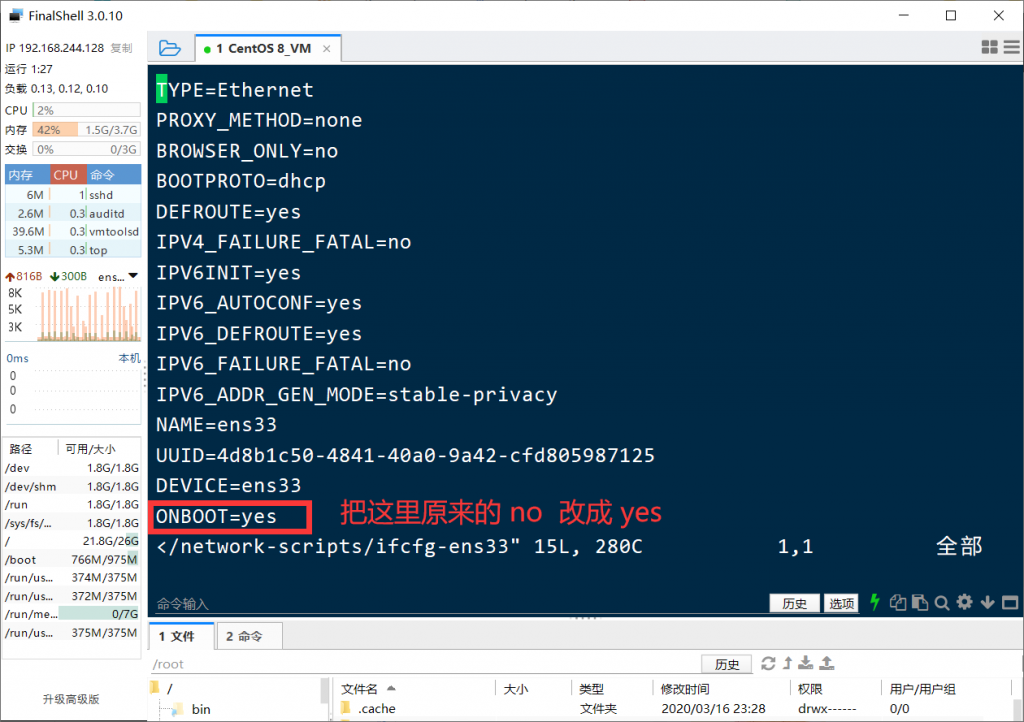Open the connection manager folder icon
Image resolution: width=1024 pixels, height=722 pixels.
(170, 48)
